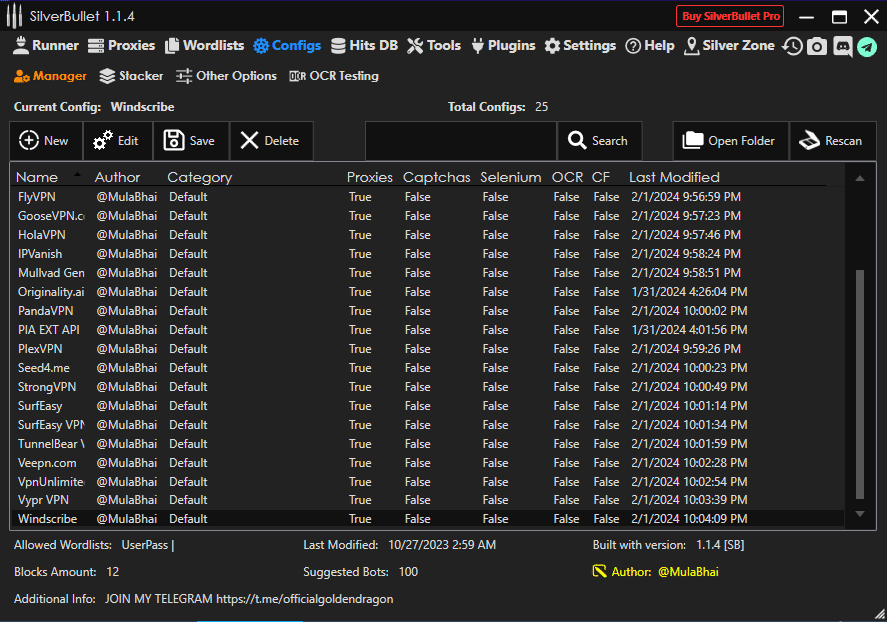The width and height of the screenshot is (887, 622).
Task: Sort by the Category column header
Action: click(200, 178)
